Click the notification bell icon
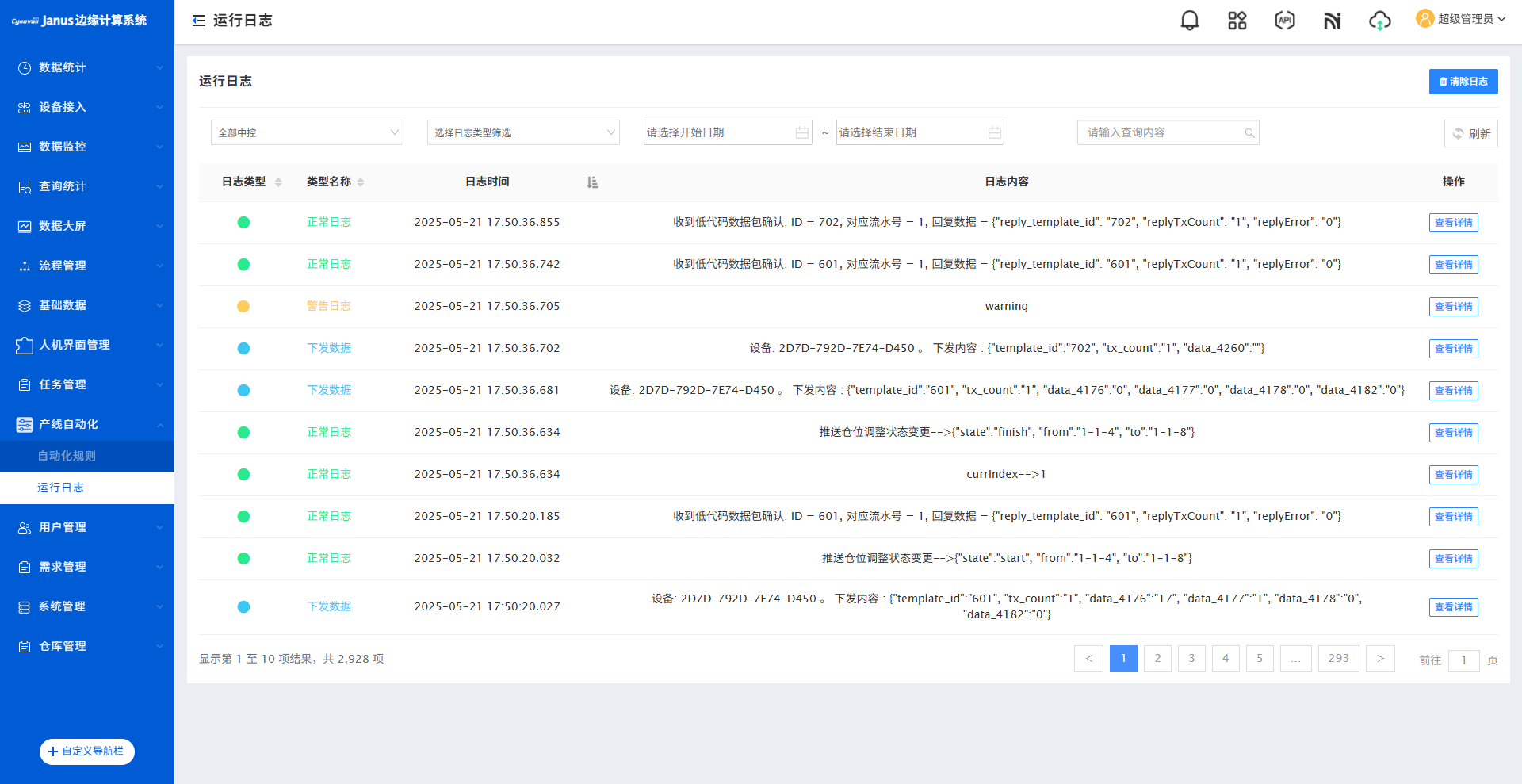 click(x=1189, y=21)
